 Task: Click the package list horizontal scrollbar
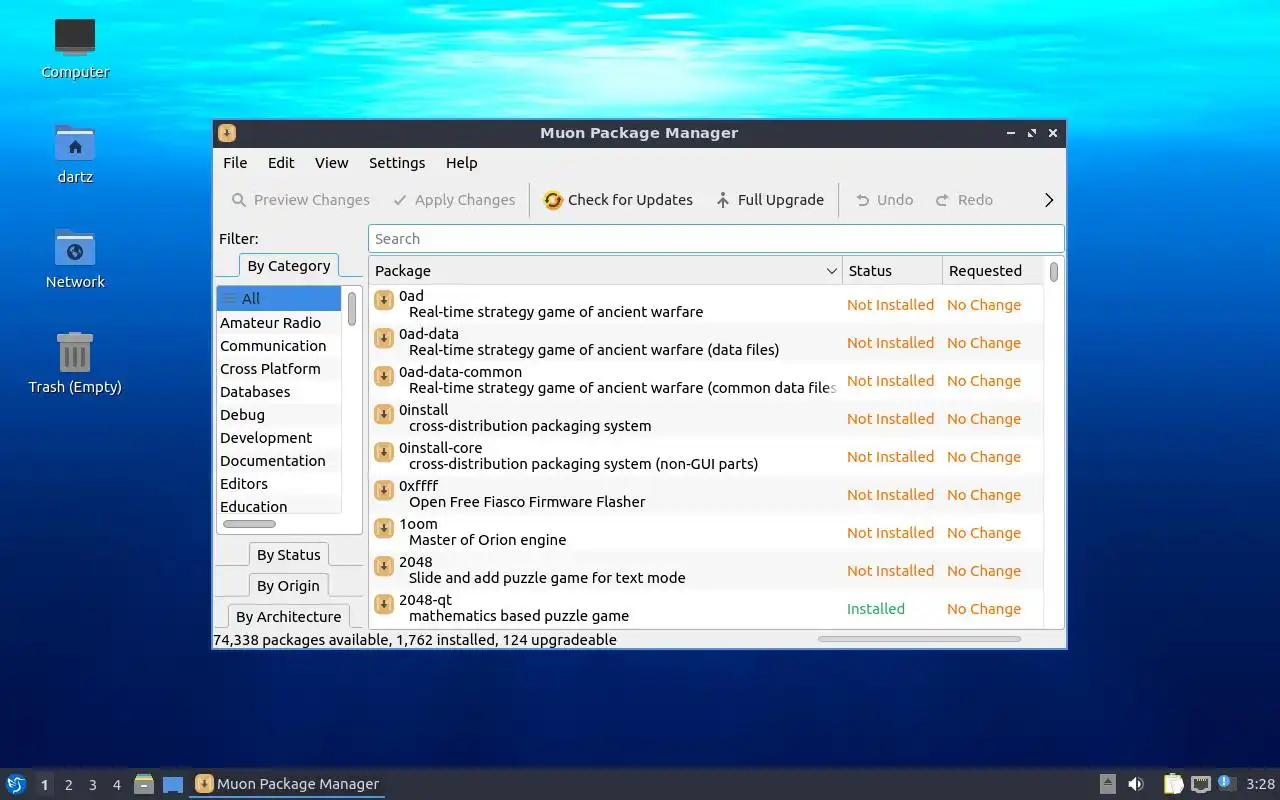click(919, 639)
